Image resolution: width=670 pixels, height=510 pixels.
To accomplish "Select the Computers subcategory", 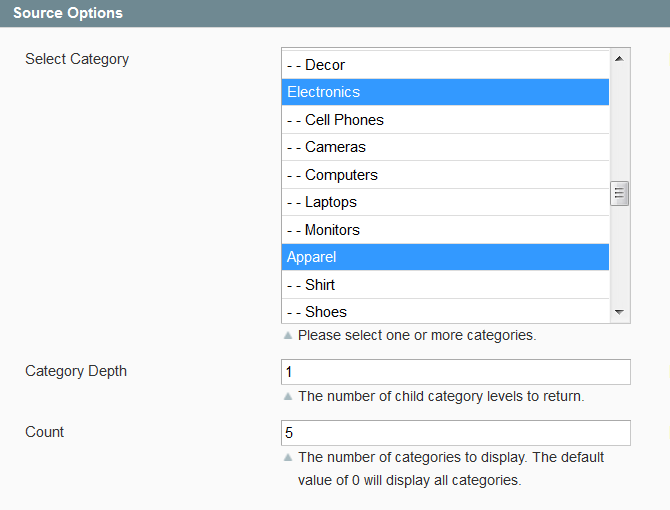I will [445, 175].
